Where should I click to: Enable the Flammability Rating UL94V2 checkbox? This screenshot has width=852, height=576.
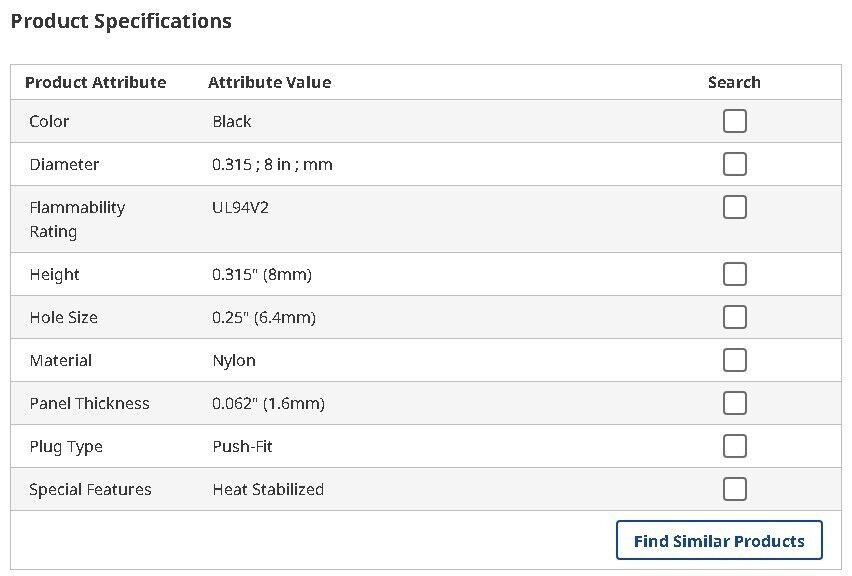735,207
